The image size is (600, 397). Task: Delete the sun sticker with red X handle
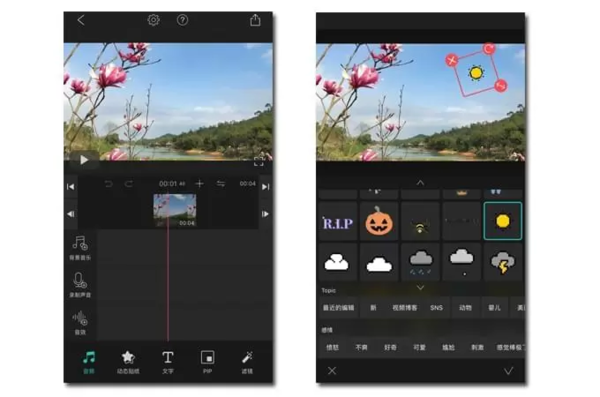tap(452, 60)
